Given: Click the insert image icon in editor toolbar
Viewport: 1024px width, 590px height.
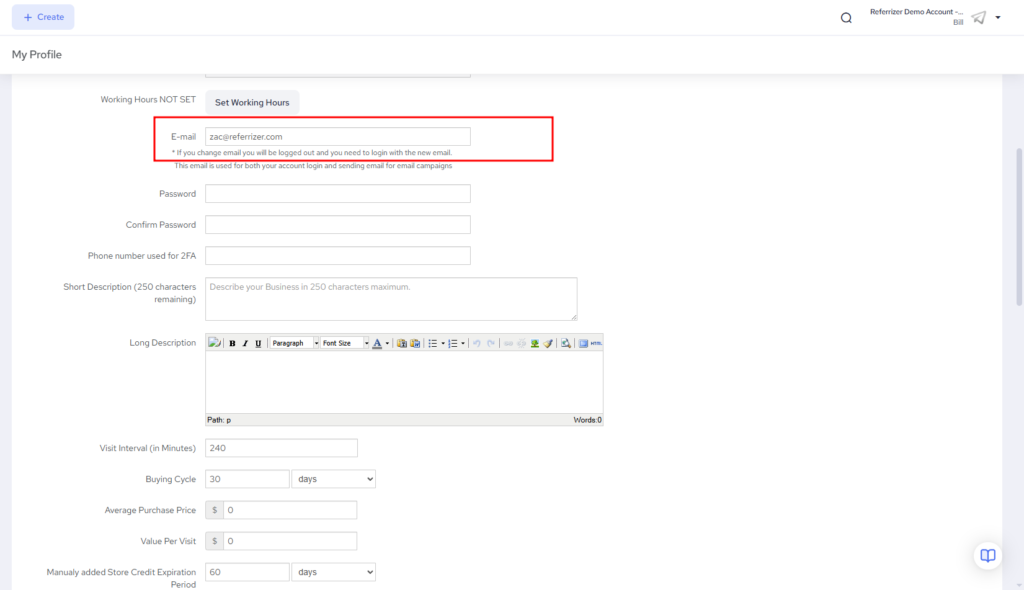Looking at the screenshot, I should [x=535, y=343].
